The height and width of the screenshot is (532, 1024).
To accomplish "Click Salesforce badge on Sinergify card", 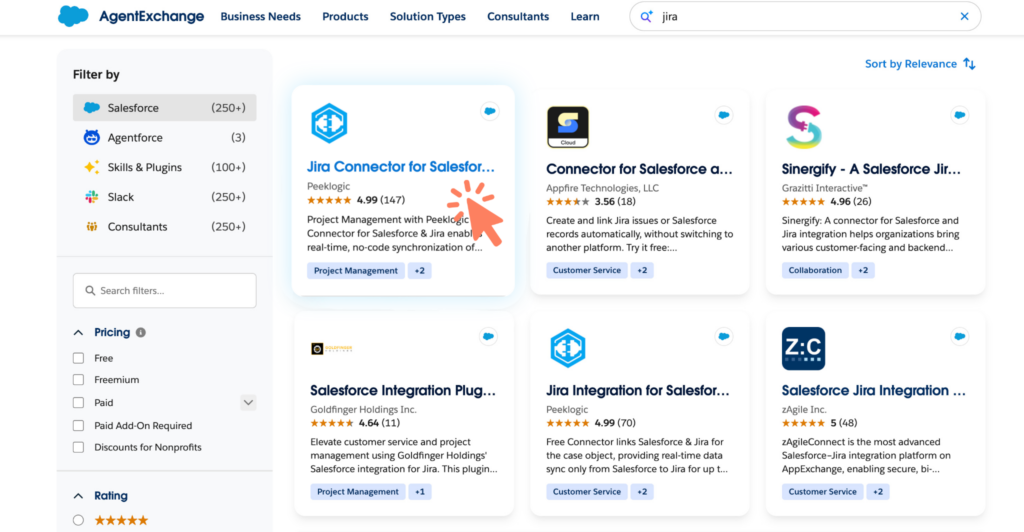I will (x=959, y=115).
